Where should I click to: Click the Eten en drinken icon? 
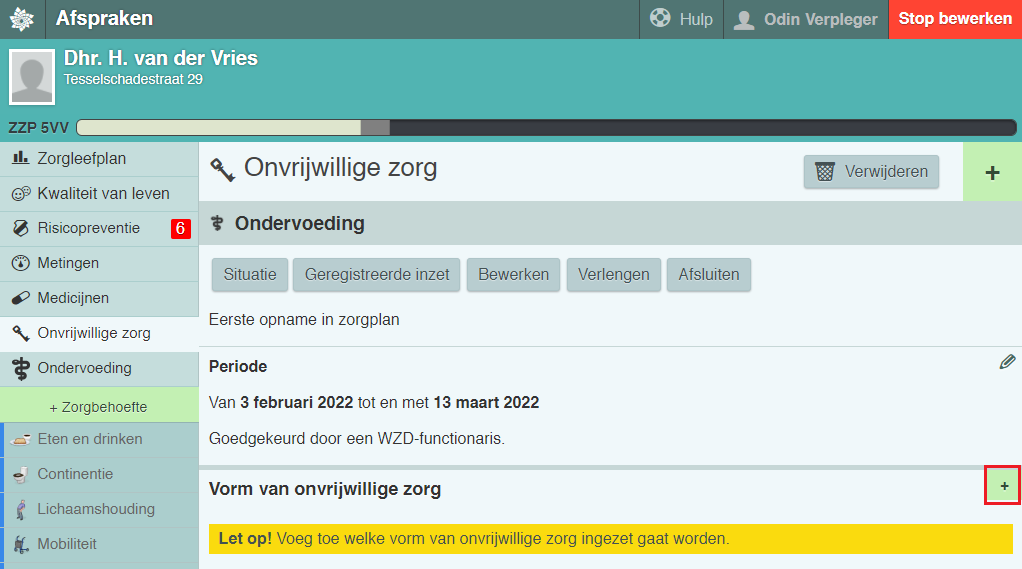pyautogui.click(x=21, y=439)
